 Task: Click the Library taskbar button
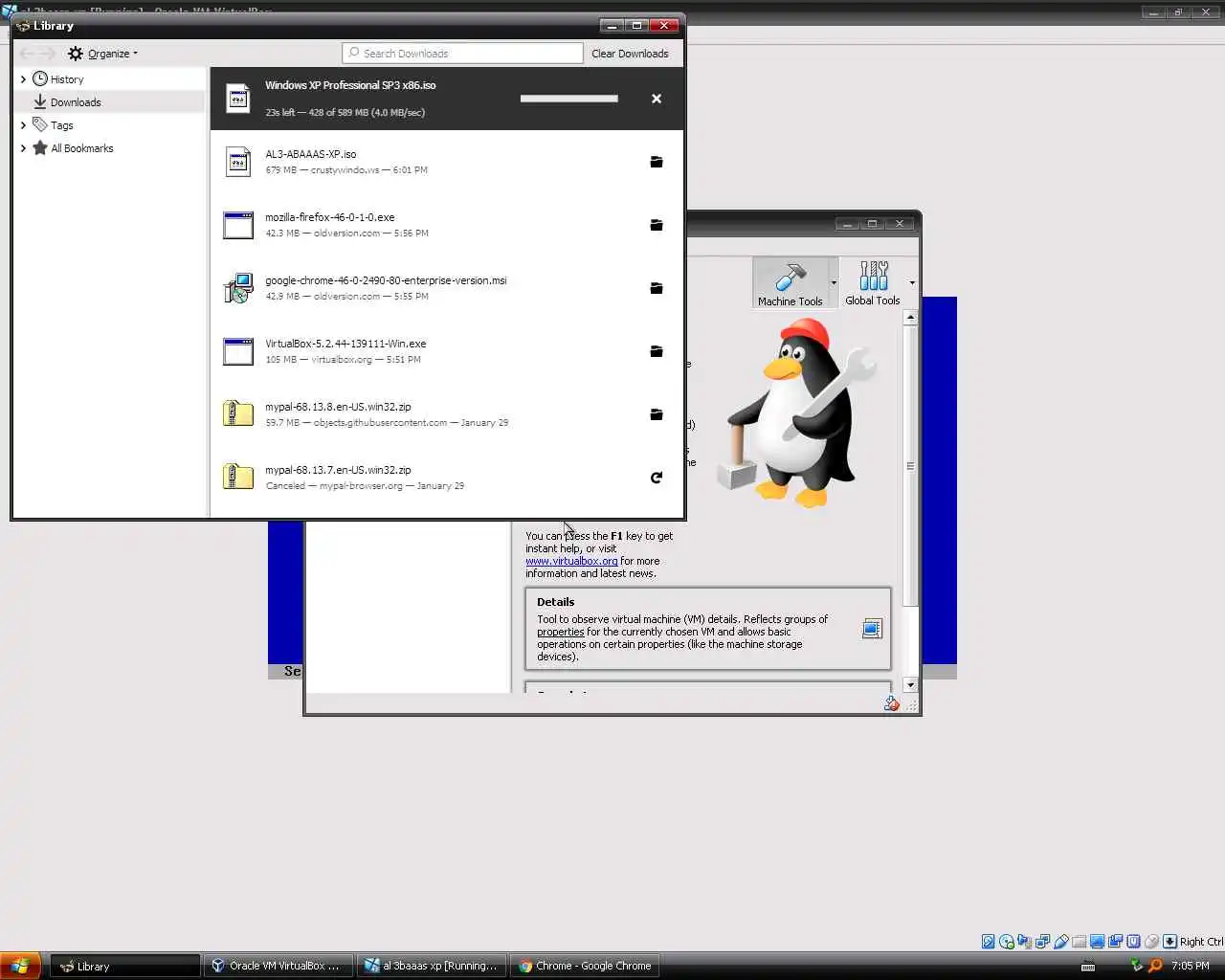124,966
